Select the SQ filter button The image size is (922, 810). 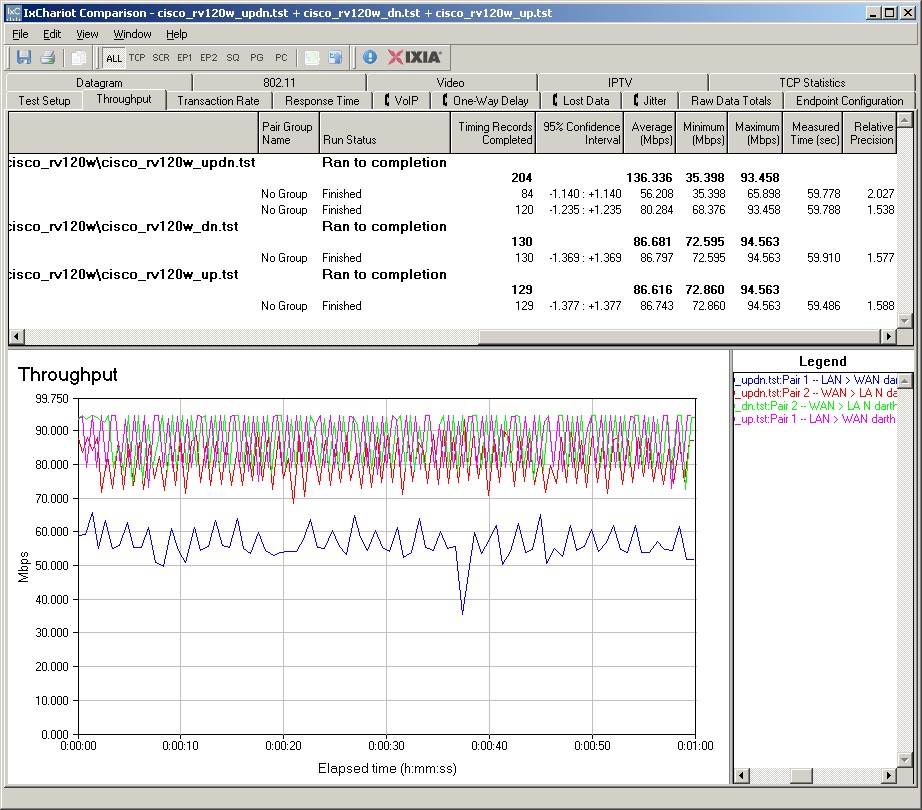(x=233, y=58)
